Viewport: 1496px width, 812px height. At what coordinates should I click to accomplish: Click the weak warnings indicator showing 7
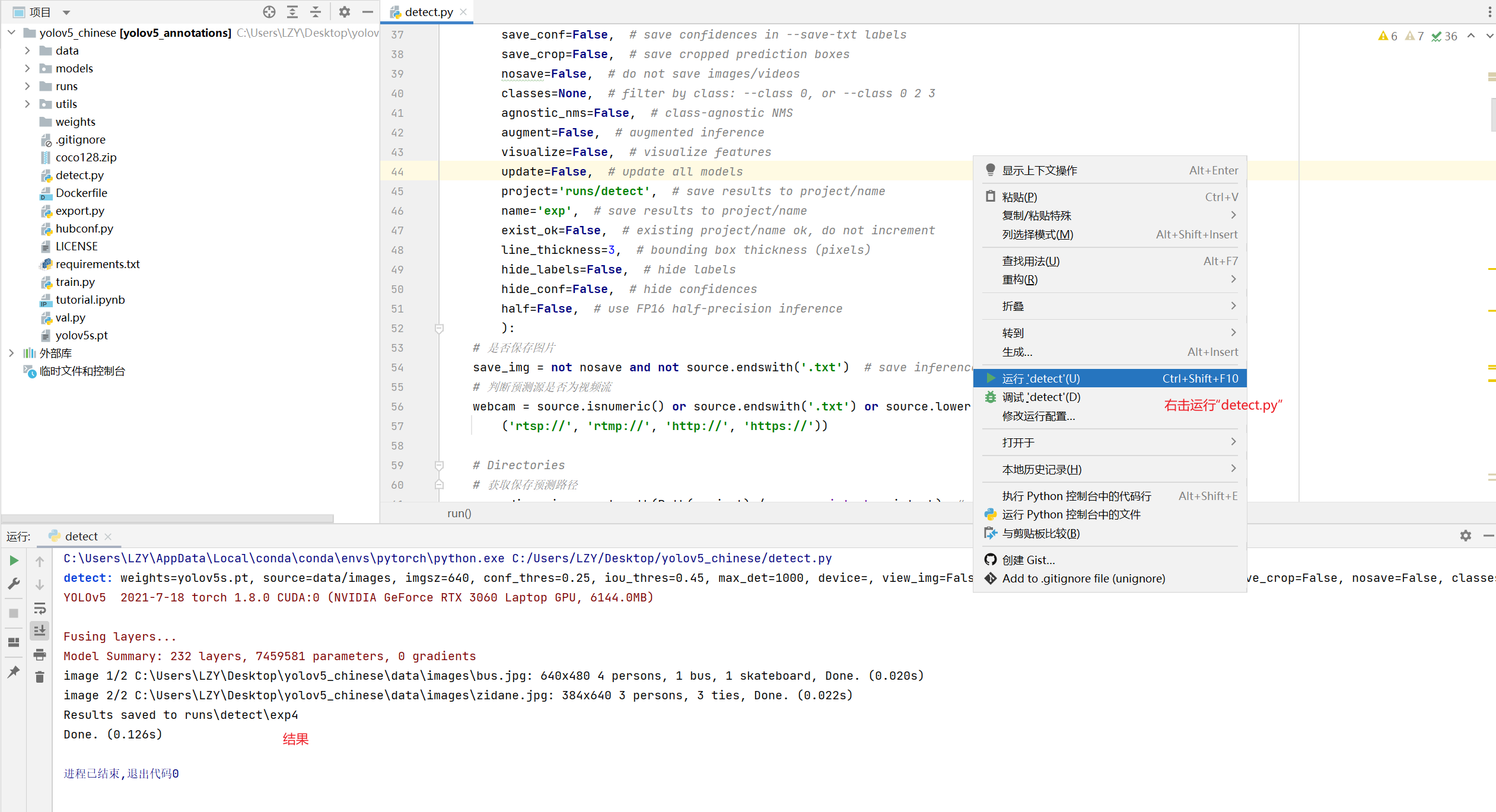point(1415,36)
